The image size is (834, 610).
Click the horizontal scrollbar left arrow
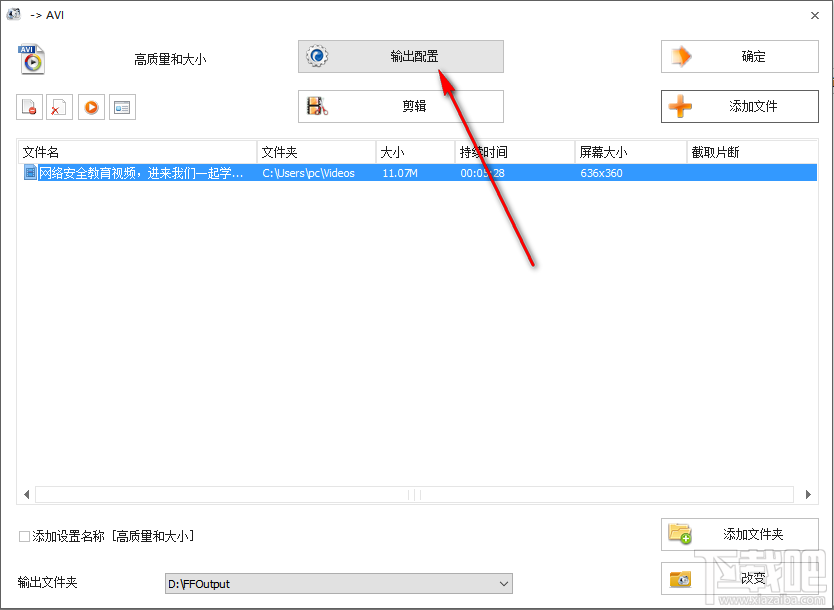[26, 495]
